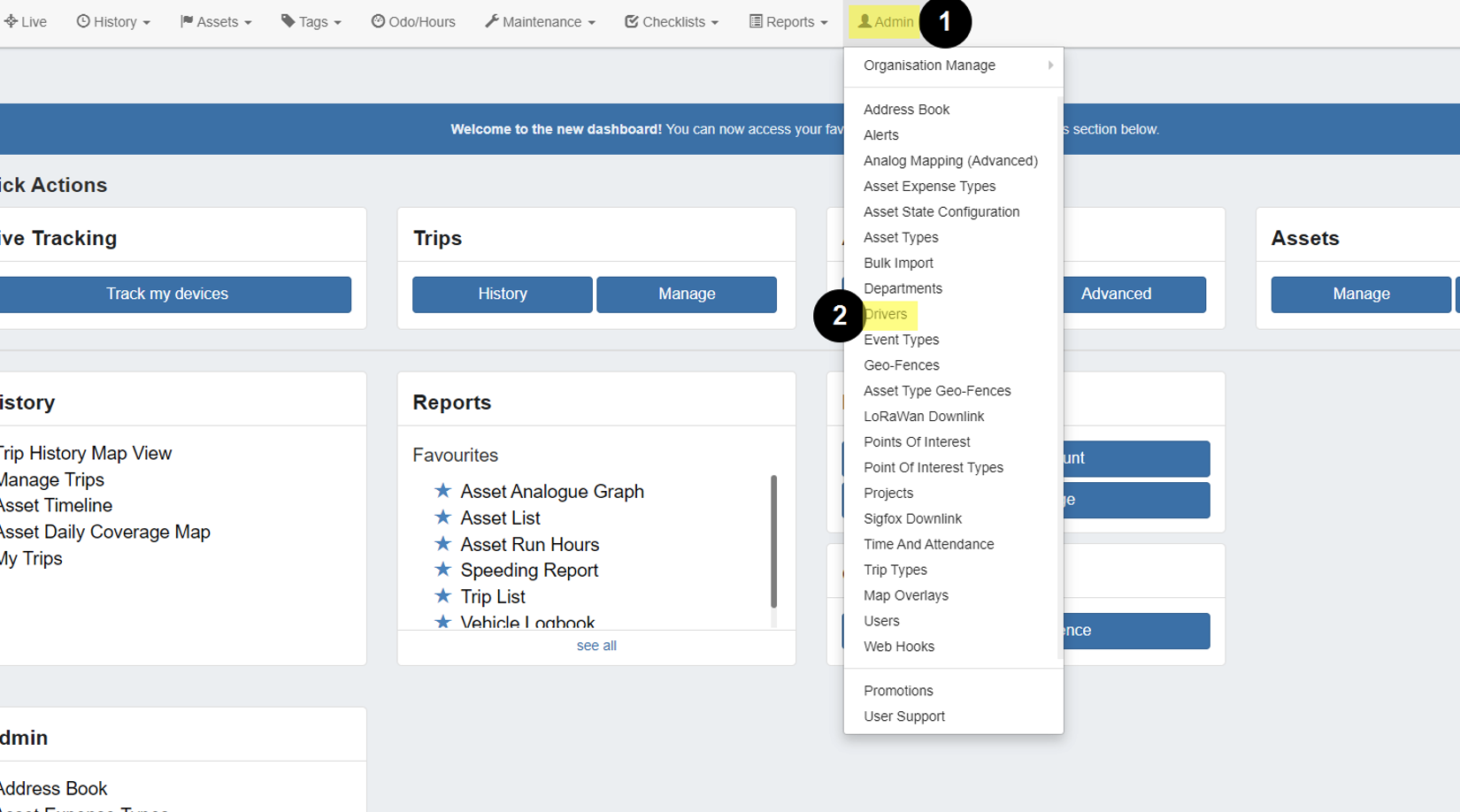This screenshot has height=812, width=1460.
Task: Open Web Hooks menu entry
Action: pyautogui.click(x=899, y=647)
